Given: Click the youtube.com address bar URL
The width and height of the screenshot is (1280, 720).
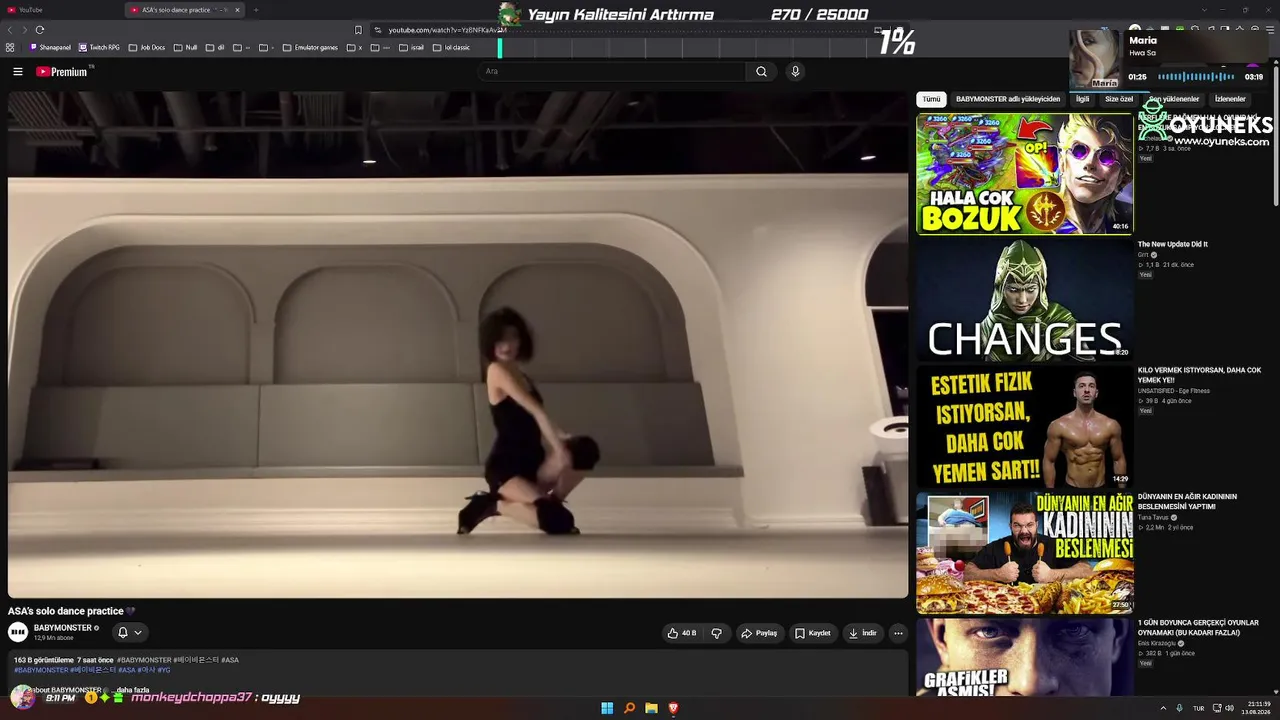Looking at the screenshot, I should coord(448,30).
